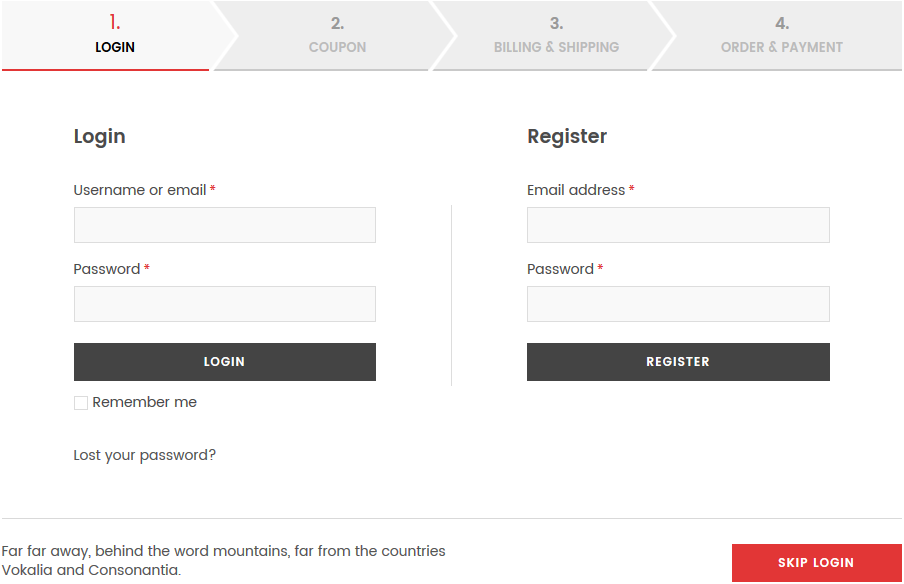Click the Email address label
This screenshot has height=584, width=904.
tap(573, 190)
